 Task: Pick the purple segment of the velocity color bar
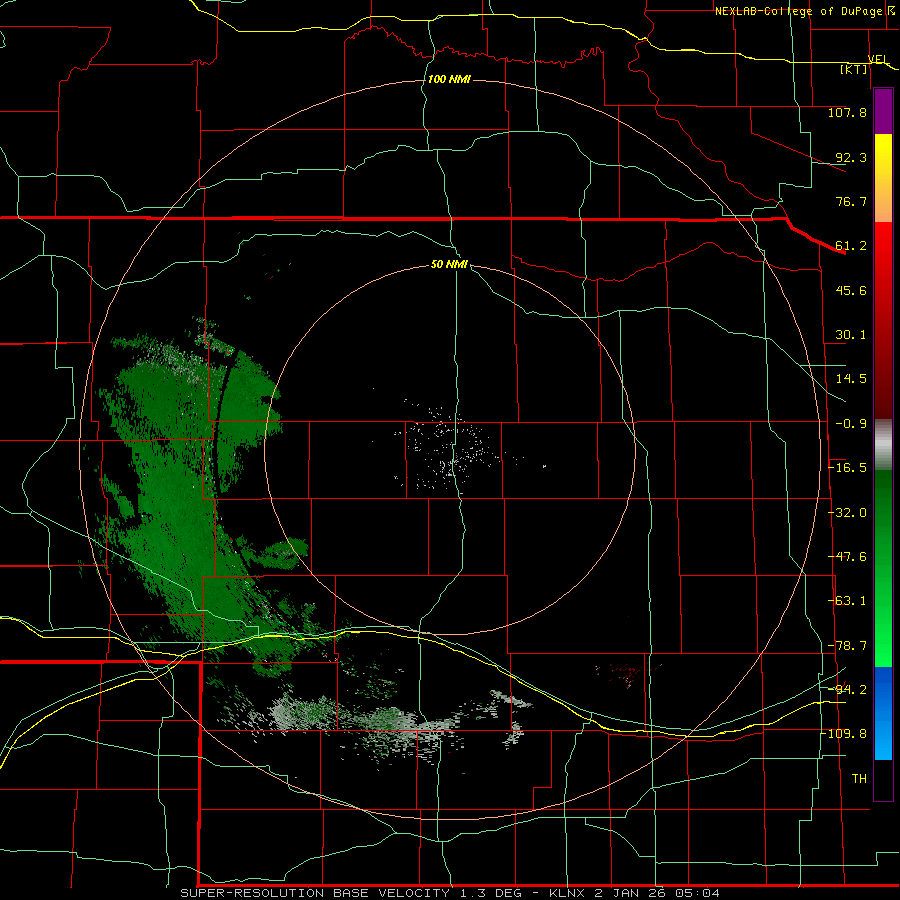(883, 111)
